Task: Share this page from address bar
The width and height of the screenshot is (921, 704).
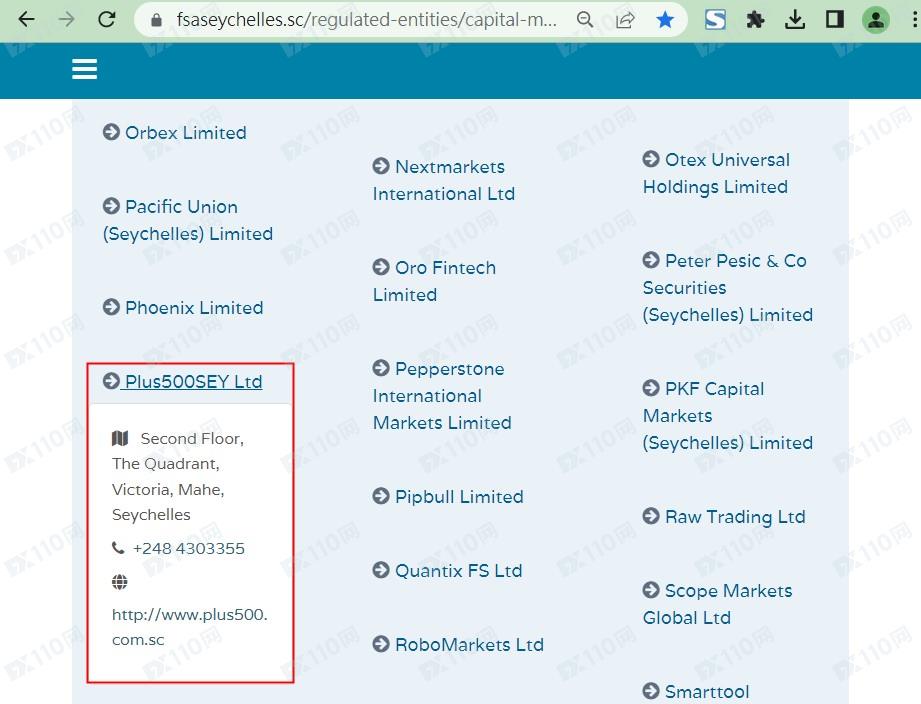Action: pos(625,20)
